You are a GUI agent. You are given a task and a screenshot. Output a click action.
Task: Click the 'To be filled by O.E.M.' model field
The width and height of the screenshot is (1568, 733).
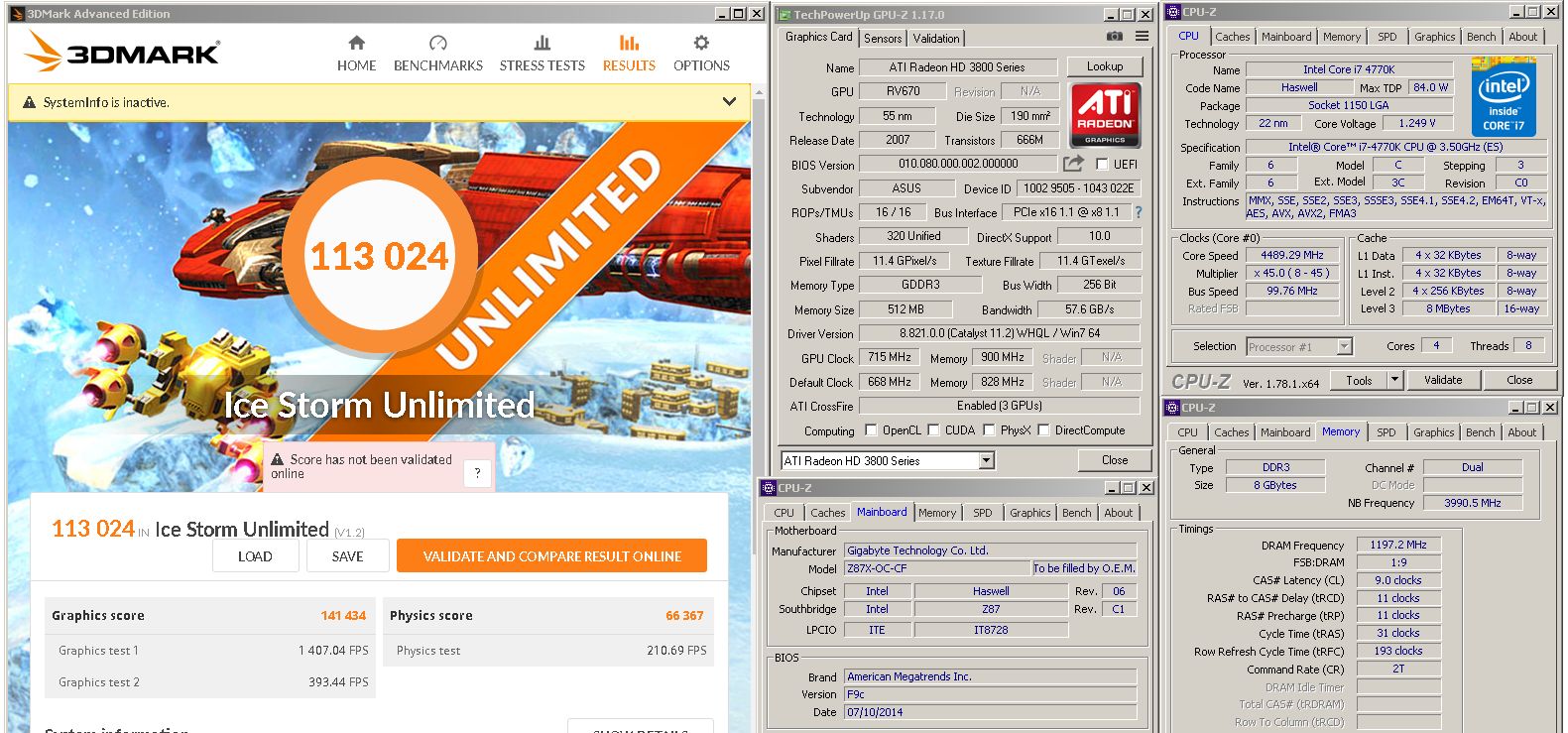click(1084, 568)
